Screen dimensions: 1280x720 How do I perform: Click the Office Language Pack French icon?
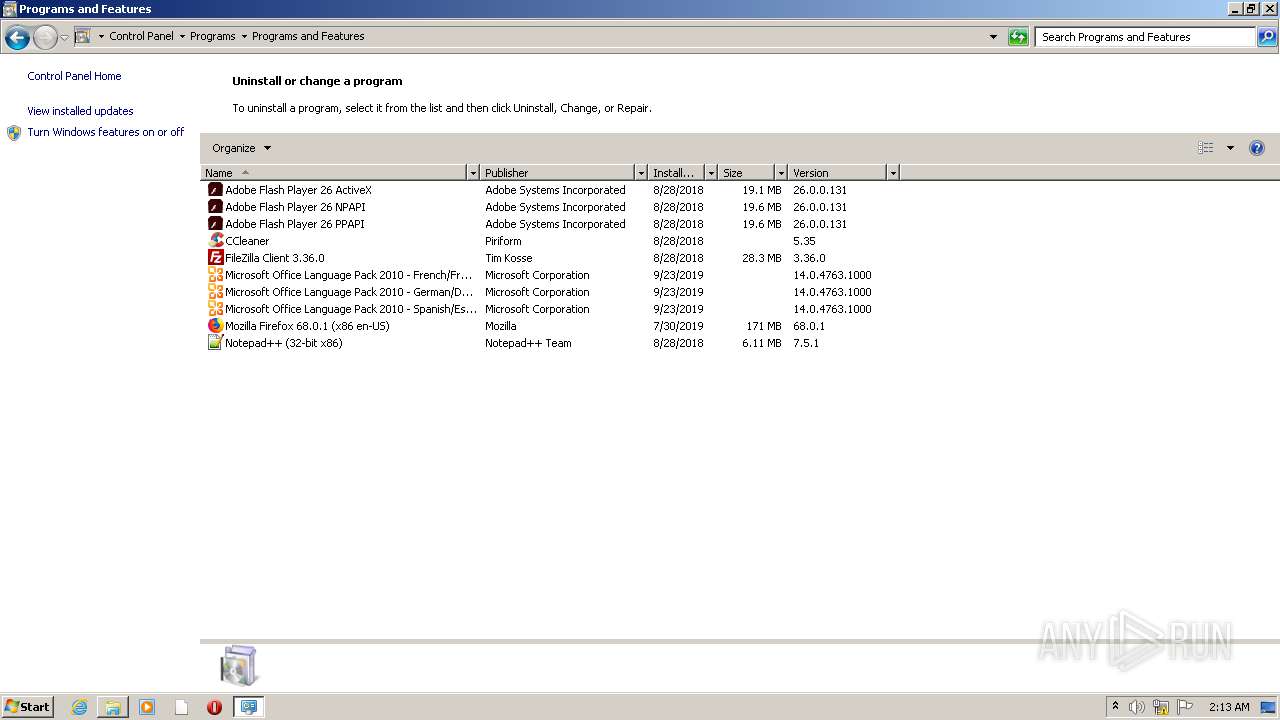pyautogui.click(x=215, y=275)
